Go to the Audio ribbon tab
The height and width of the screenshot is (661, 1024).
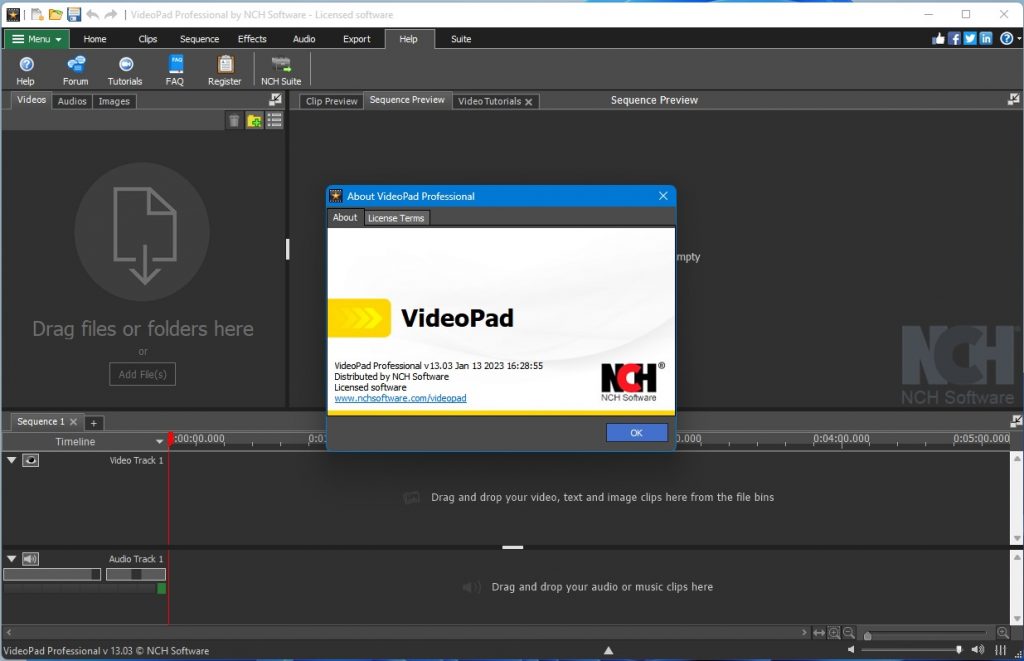coord(304,39)
